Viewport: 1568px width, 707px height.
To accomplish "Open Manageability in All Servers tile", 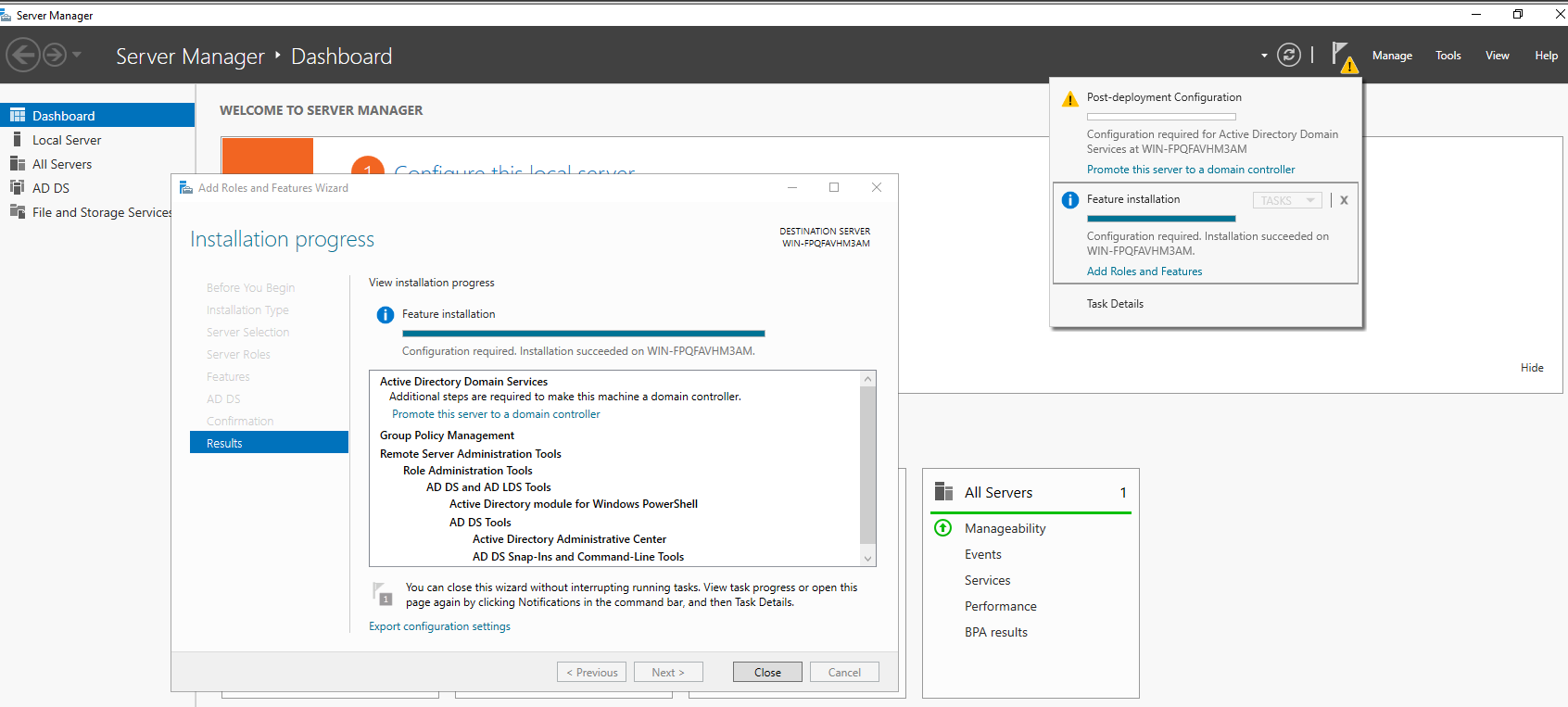I will (1005, 528).
